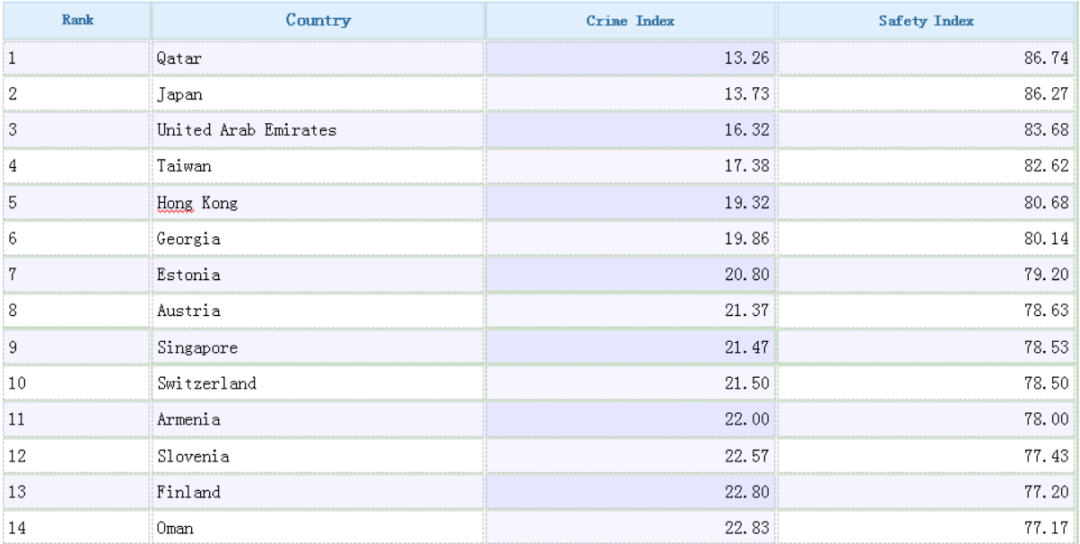Click Estonia's crime index value 20.80
The image size is (1080, 544).
[x=746, y=275]
